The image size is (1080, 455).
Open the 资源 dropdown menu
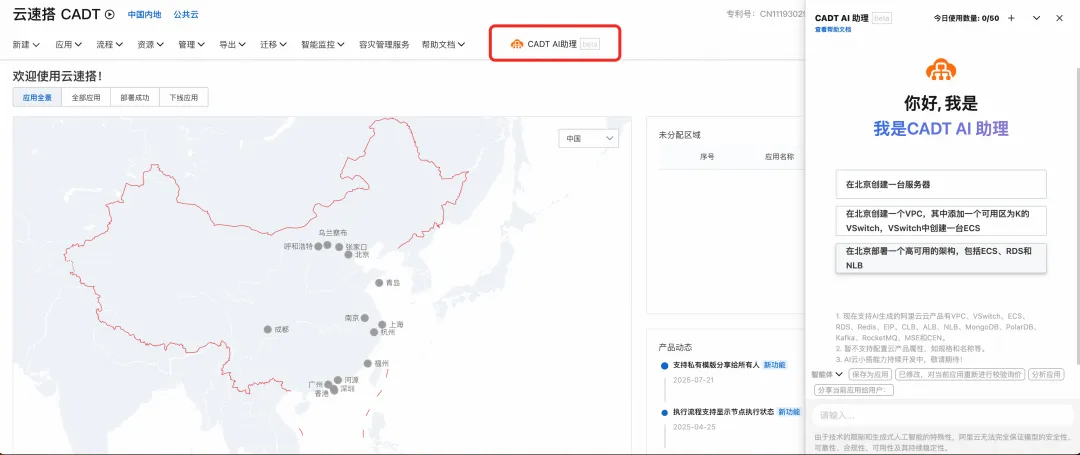pos(150,44)
